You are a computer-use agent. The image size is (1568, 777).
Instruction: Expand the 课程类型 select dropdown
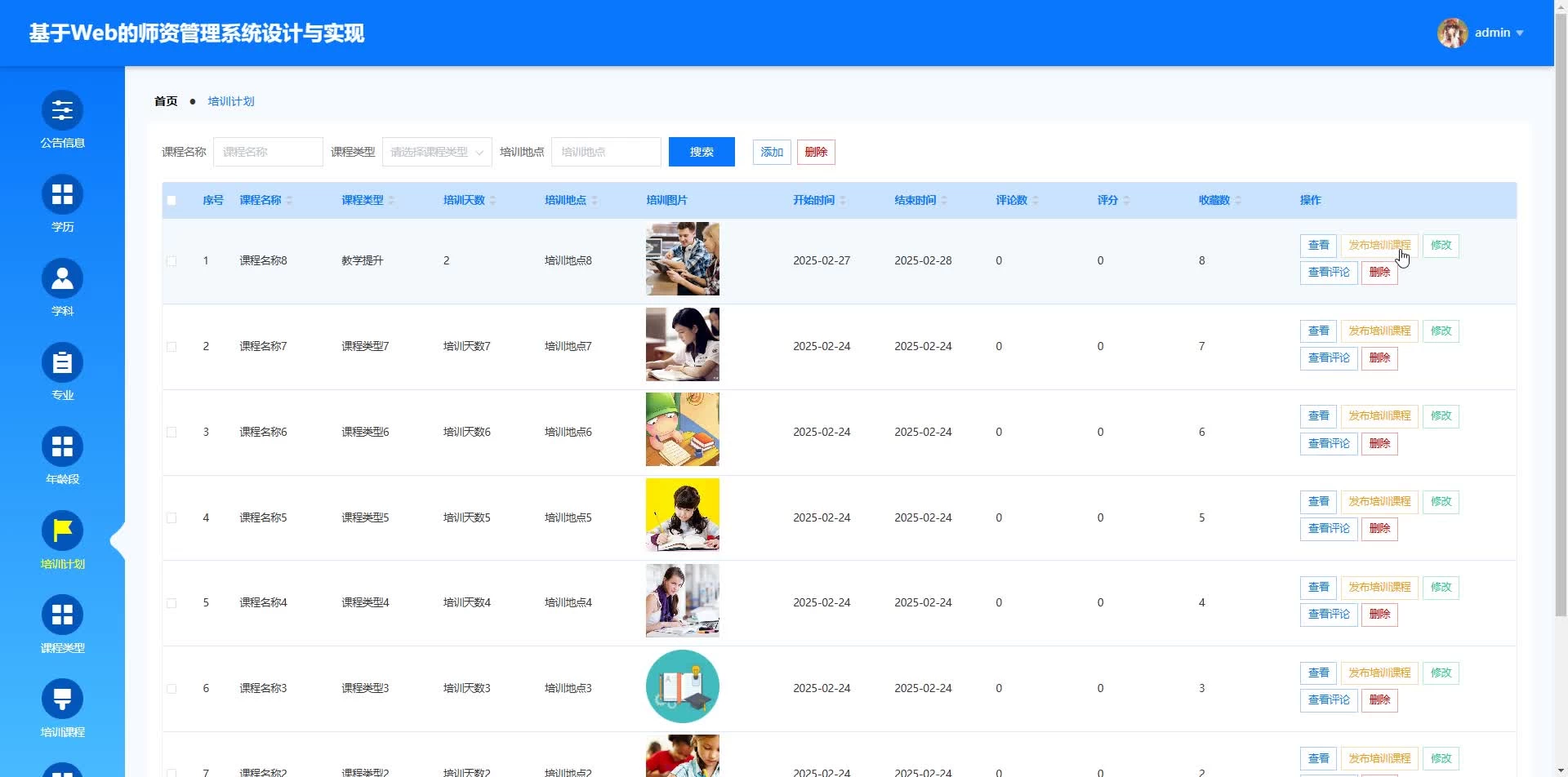pyautogui.click(x=437, y=152)
